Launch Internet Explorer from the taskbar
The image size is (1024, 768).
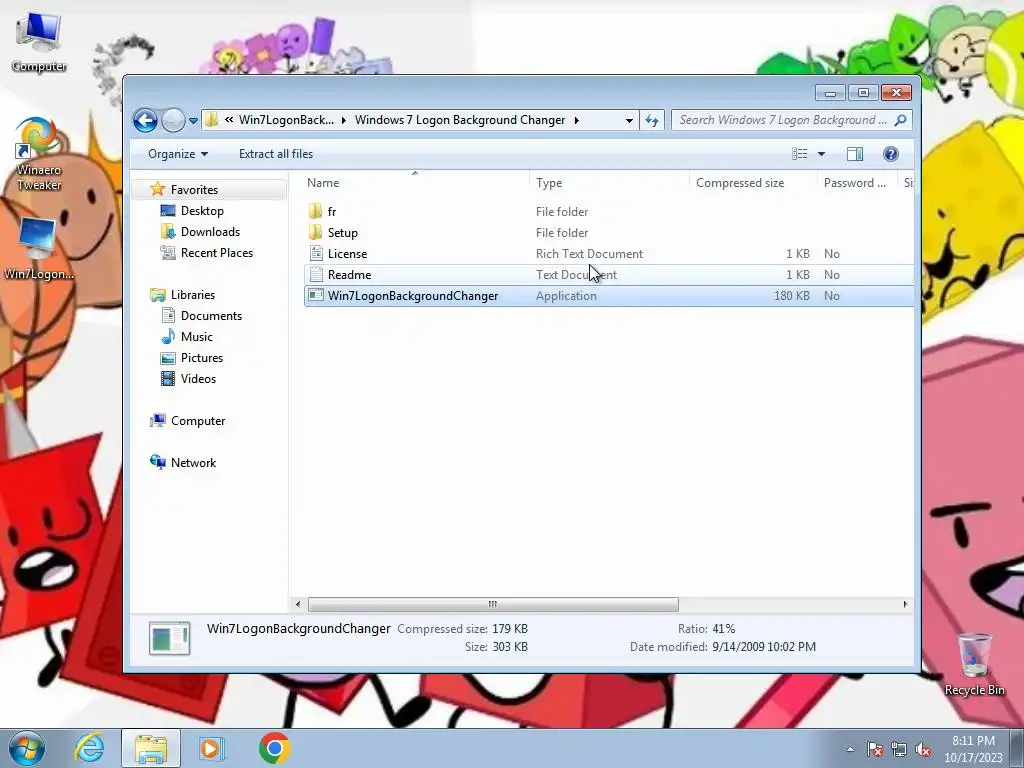pos(89,748)
